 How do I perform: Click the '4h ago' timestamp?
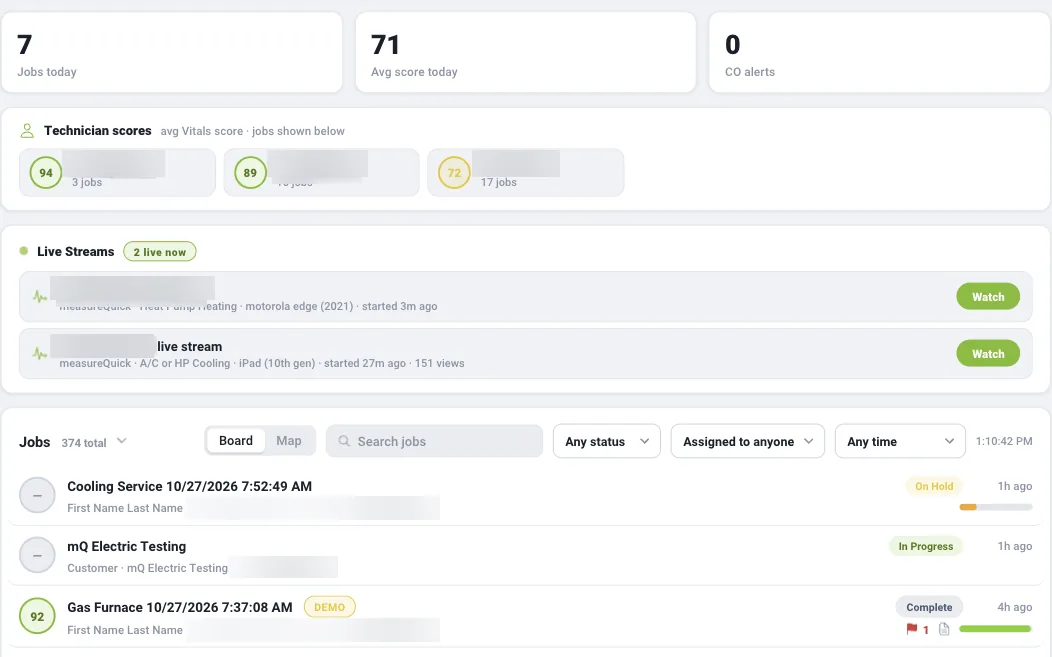click(x=1014, y=607)
